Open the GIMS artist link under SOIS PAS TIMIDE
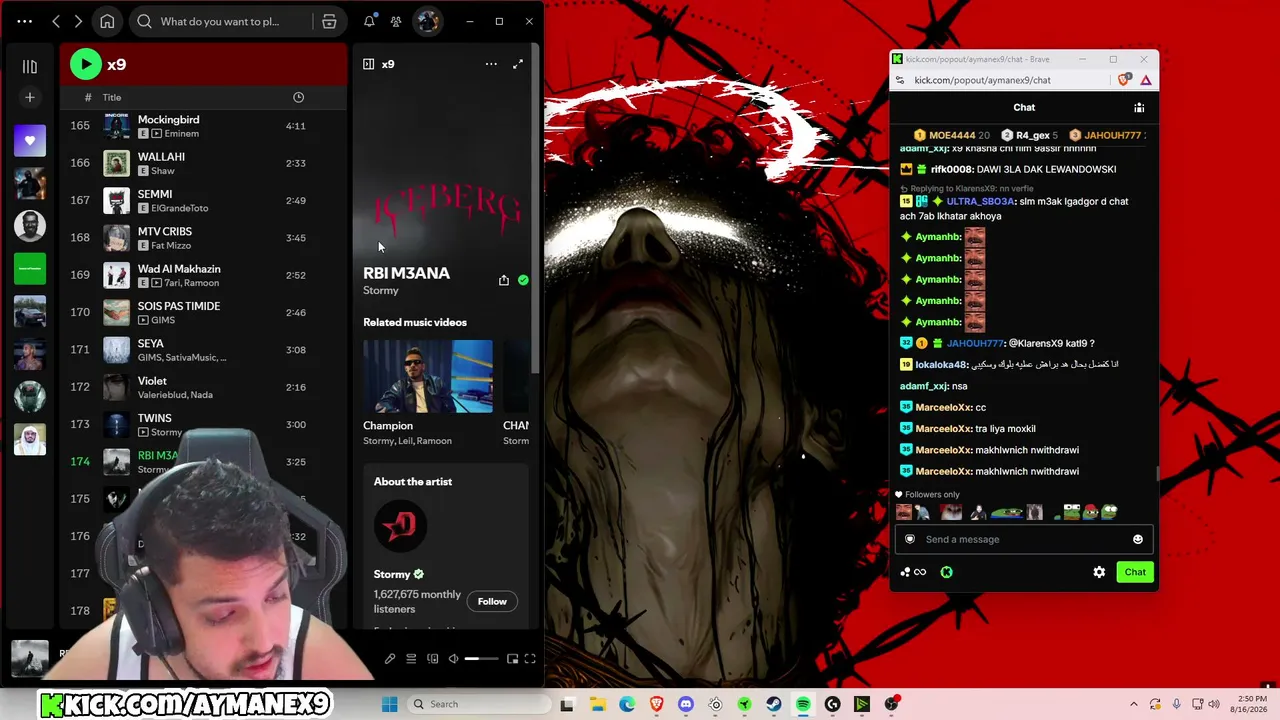Viewport: 1280px width, 720px height. [x=163, y=320]
